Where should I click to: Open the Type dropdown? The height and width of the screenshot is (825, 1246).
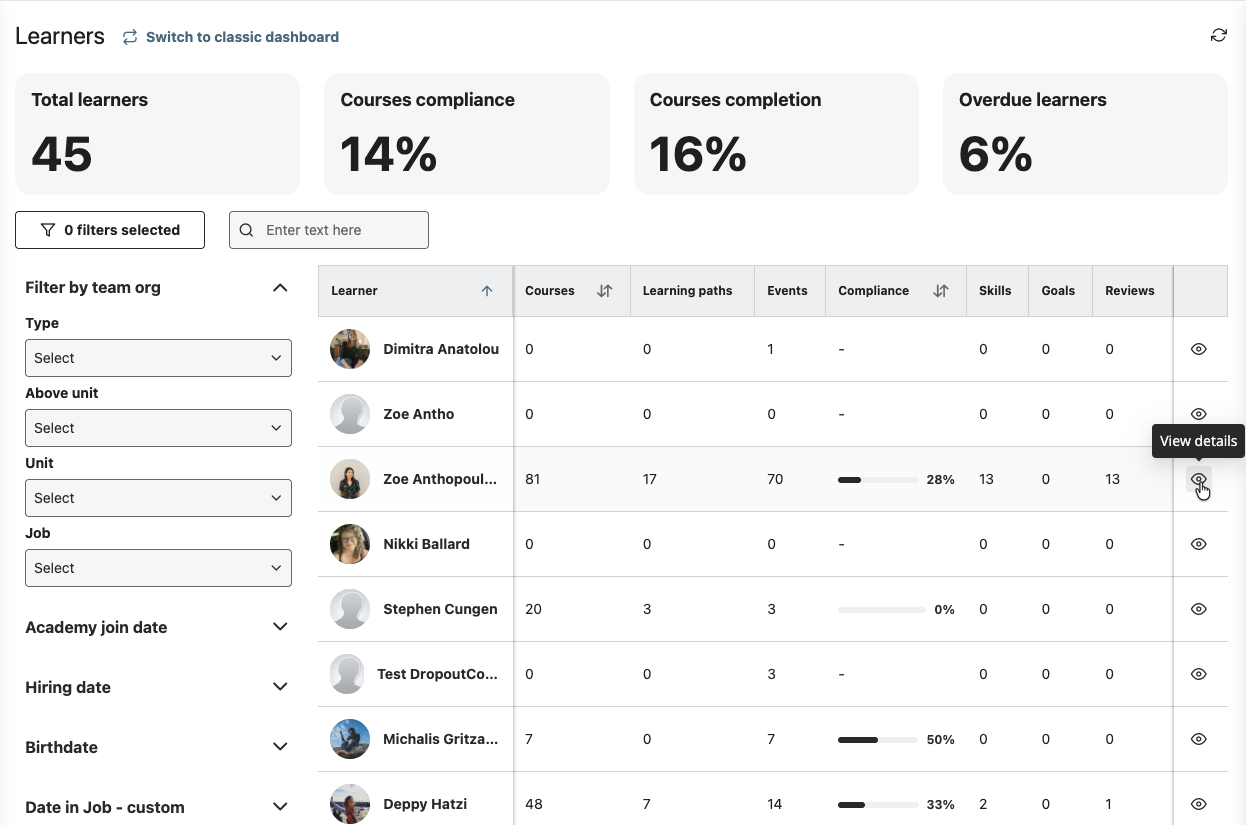pos(158,358)
